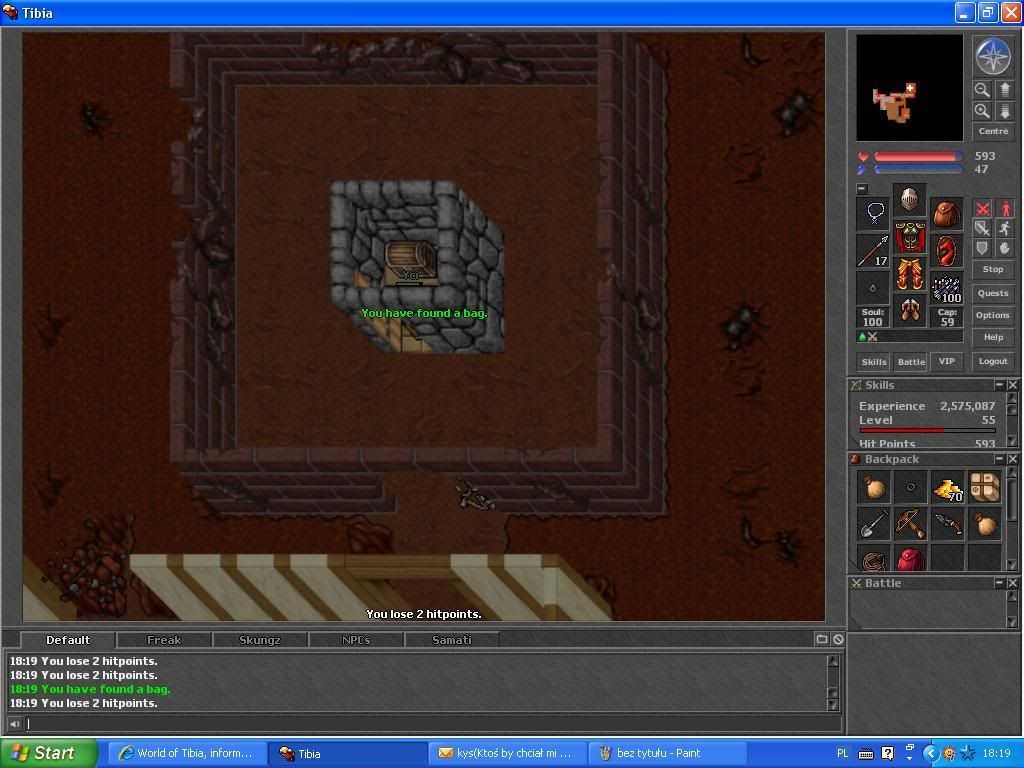Click the first bag in Backpack panel
Image resolution: width=1024 pixels, height=768 pixels.
click(x=873, y=487)
